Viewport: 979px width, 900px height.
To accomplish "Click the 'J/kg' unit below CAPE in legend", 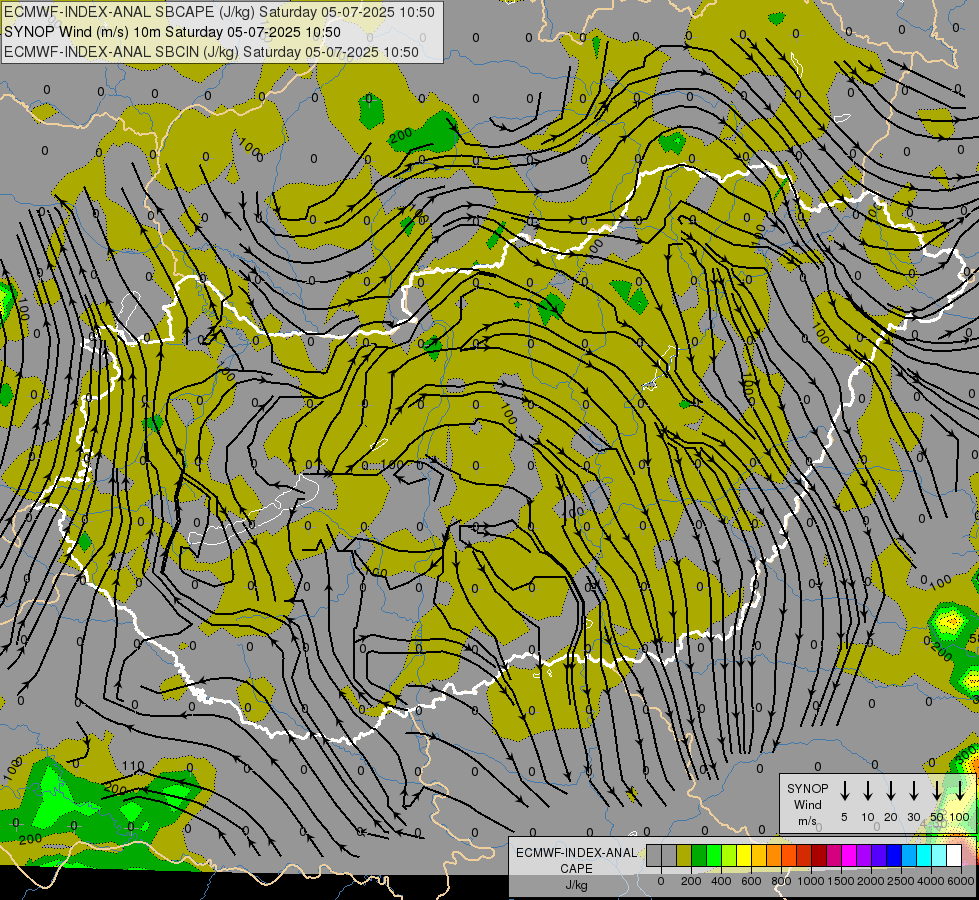I will pos(576,885).
